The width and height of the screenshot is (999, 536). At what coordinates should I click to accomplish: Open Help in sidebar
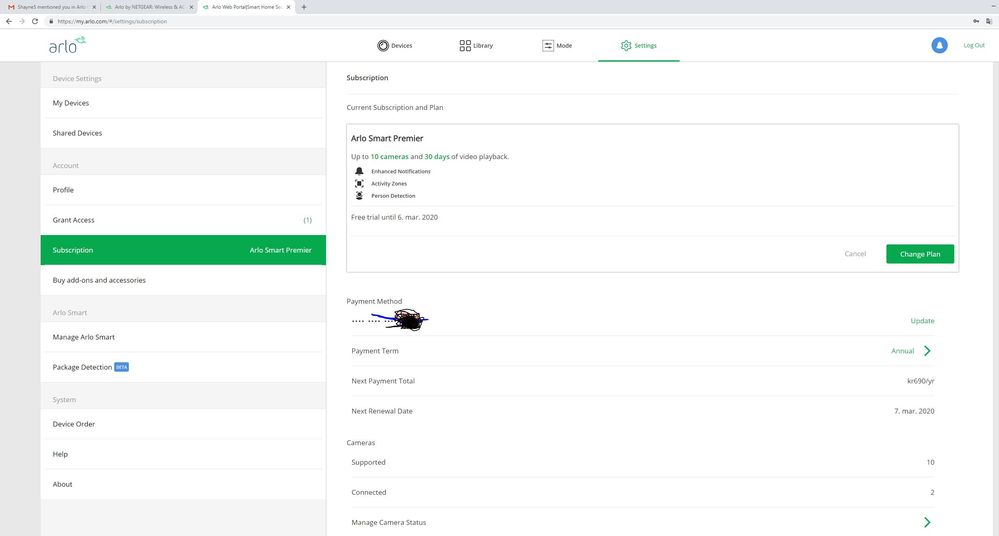183,454
